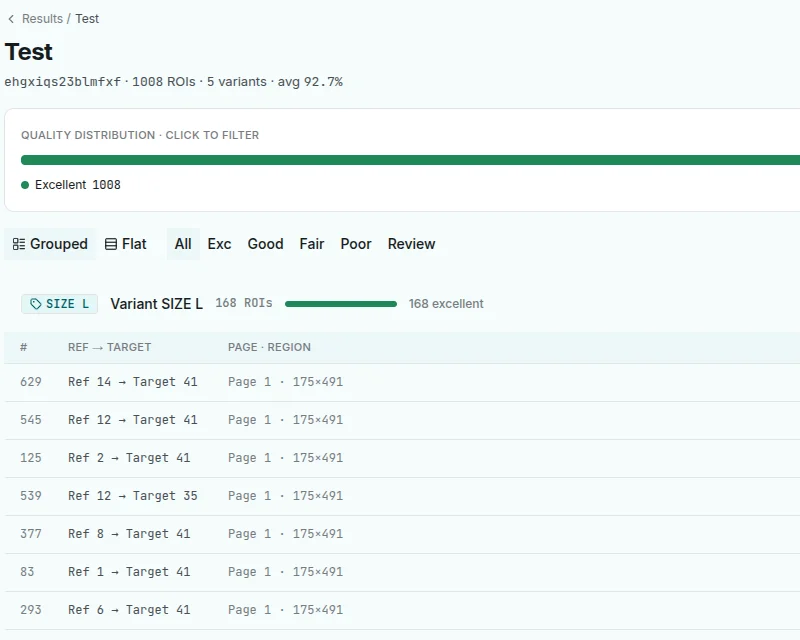Screen dimensions: 800x640
Task: Switch to Grouped view
Action: coord(50,244)
